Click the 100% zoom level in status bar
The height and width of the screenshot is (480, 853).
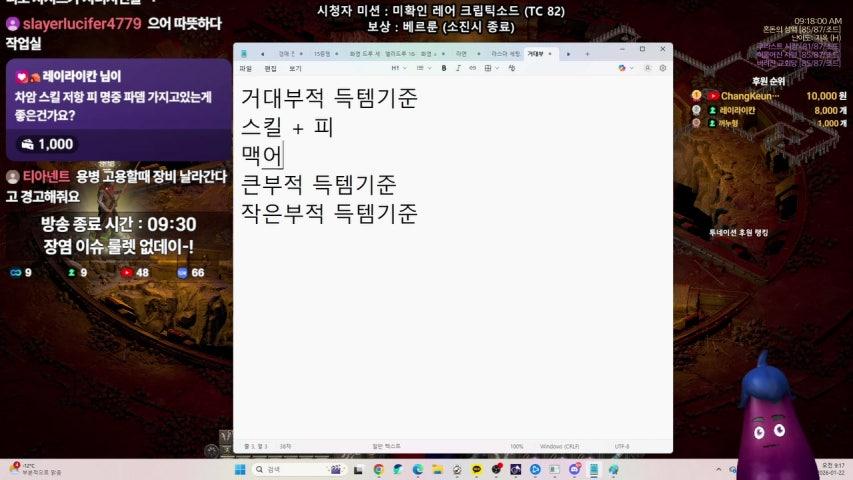(517, 446)
